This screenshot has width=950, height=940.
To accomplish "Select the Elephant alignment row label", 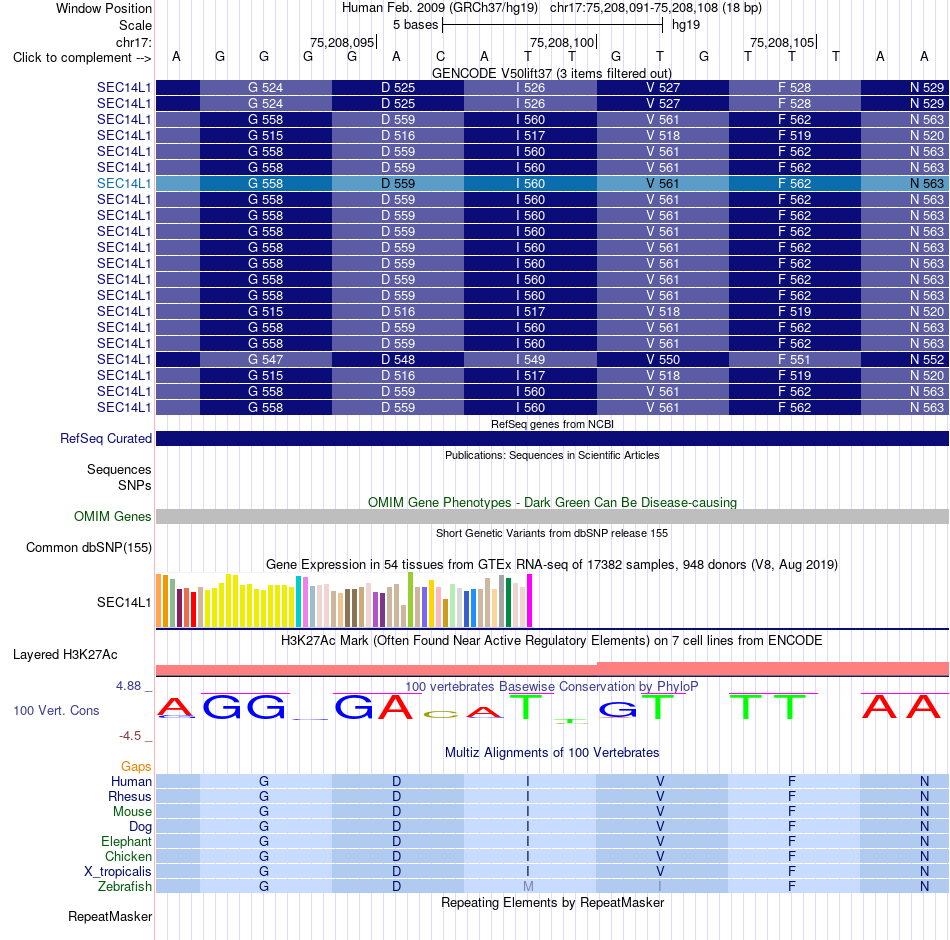I will [126, 841].
